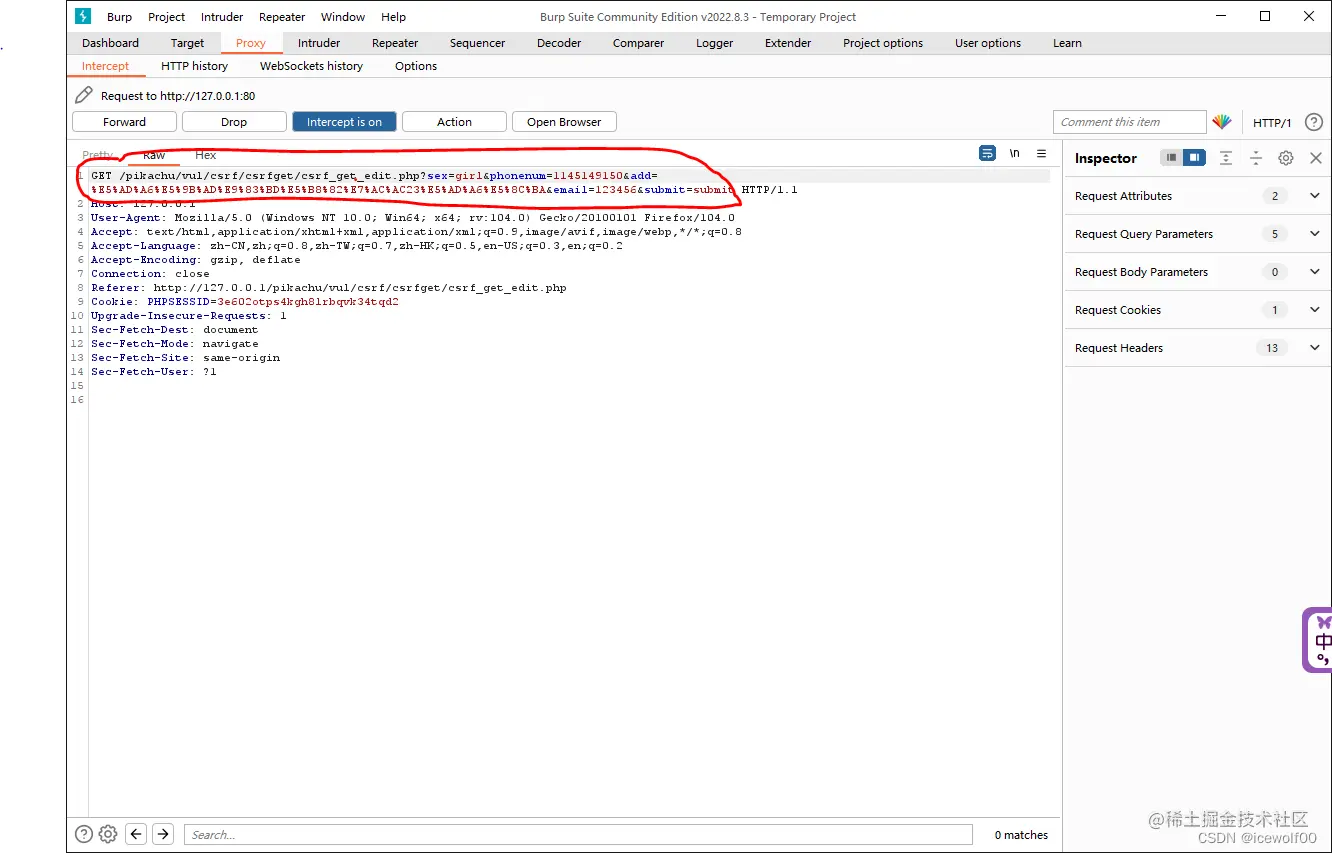
Task: Switch to the Repeater tool tab
Action: click(395, 43)
